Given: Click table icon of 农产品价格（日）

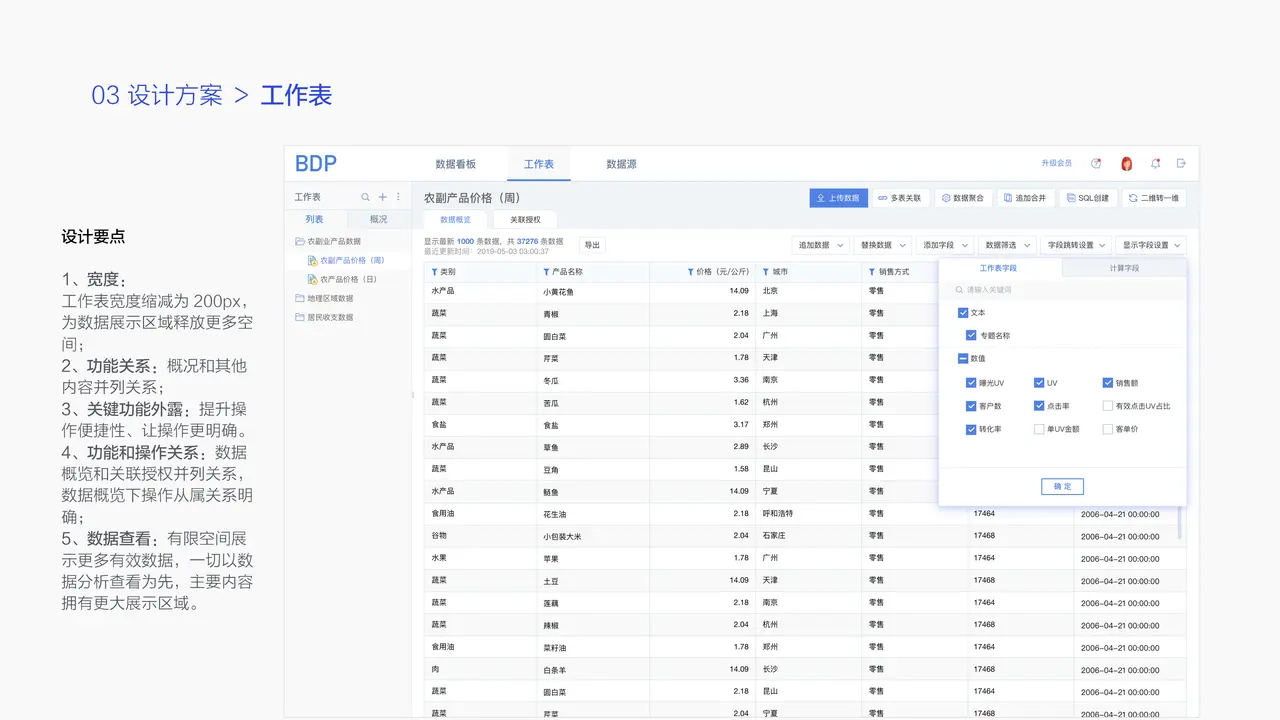Looking at the screenshot, I should (313, 279).
